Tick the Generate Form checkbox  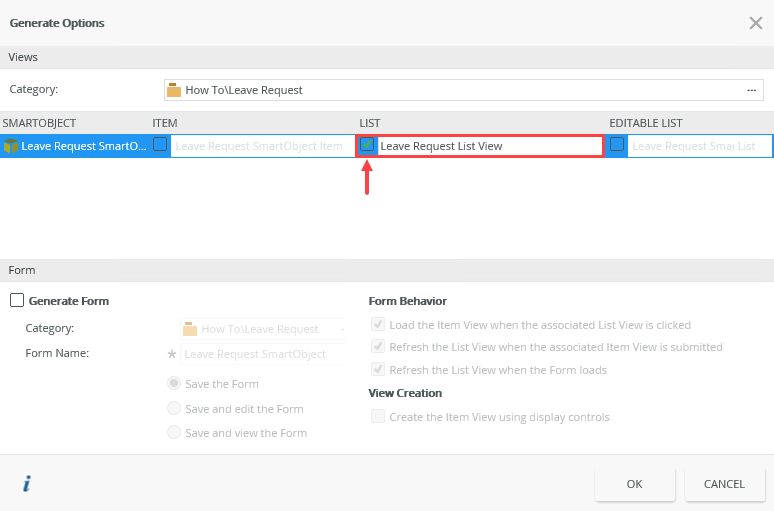[17, 300]
